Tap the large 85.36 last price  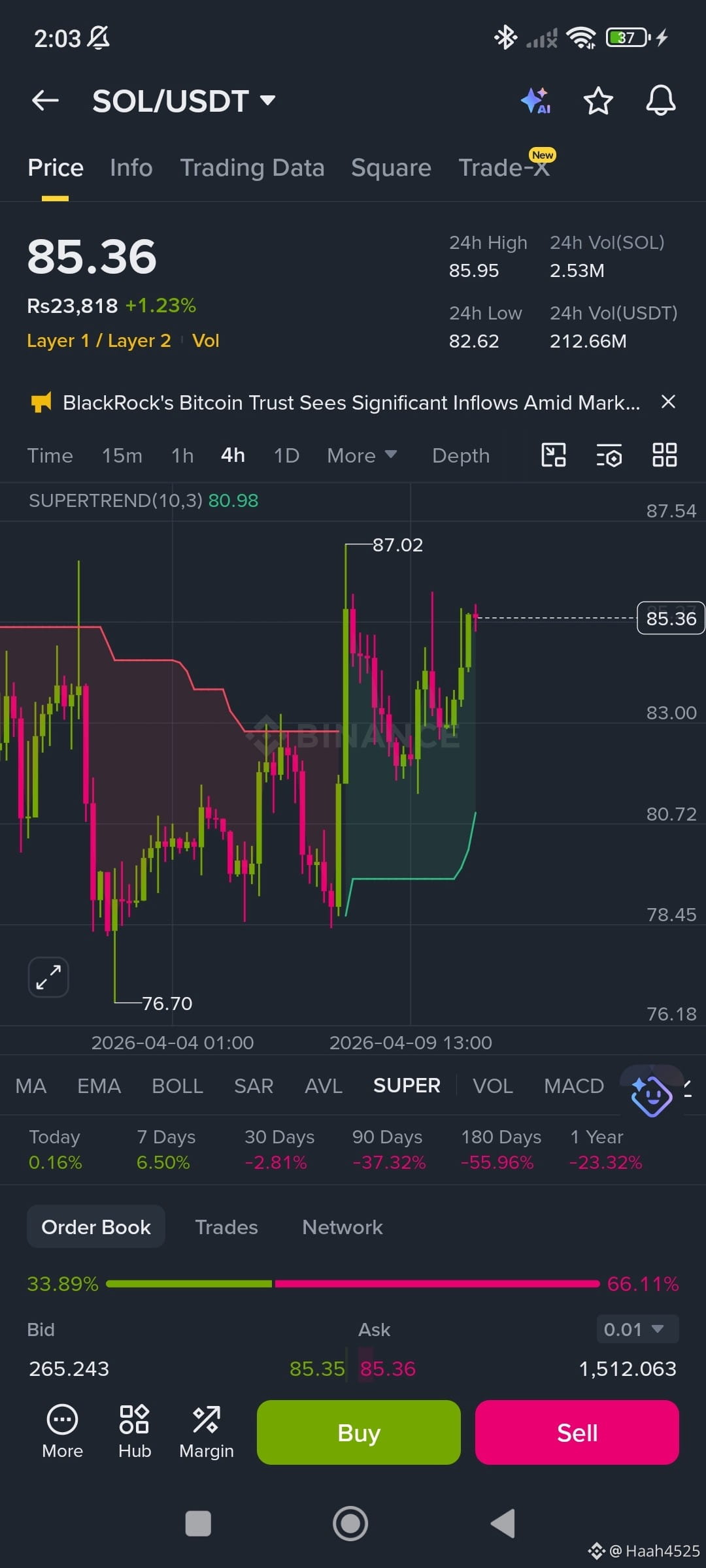92,257
